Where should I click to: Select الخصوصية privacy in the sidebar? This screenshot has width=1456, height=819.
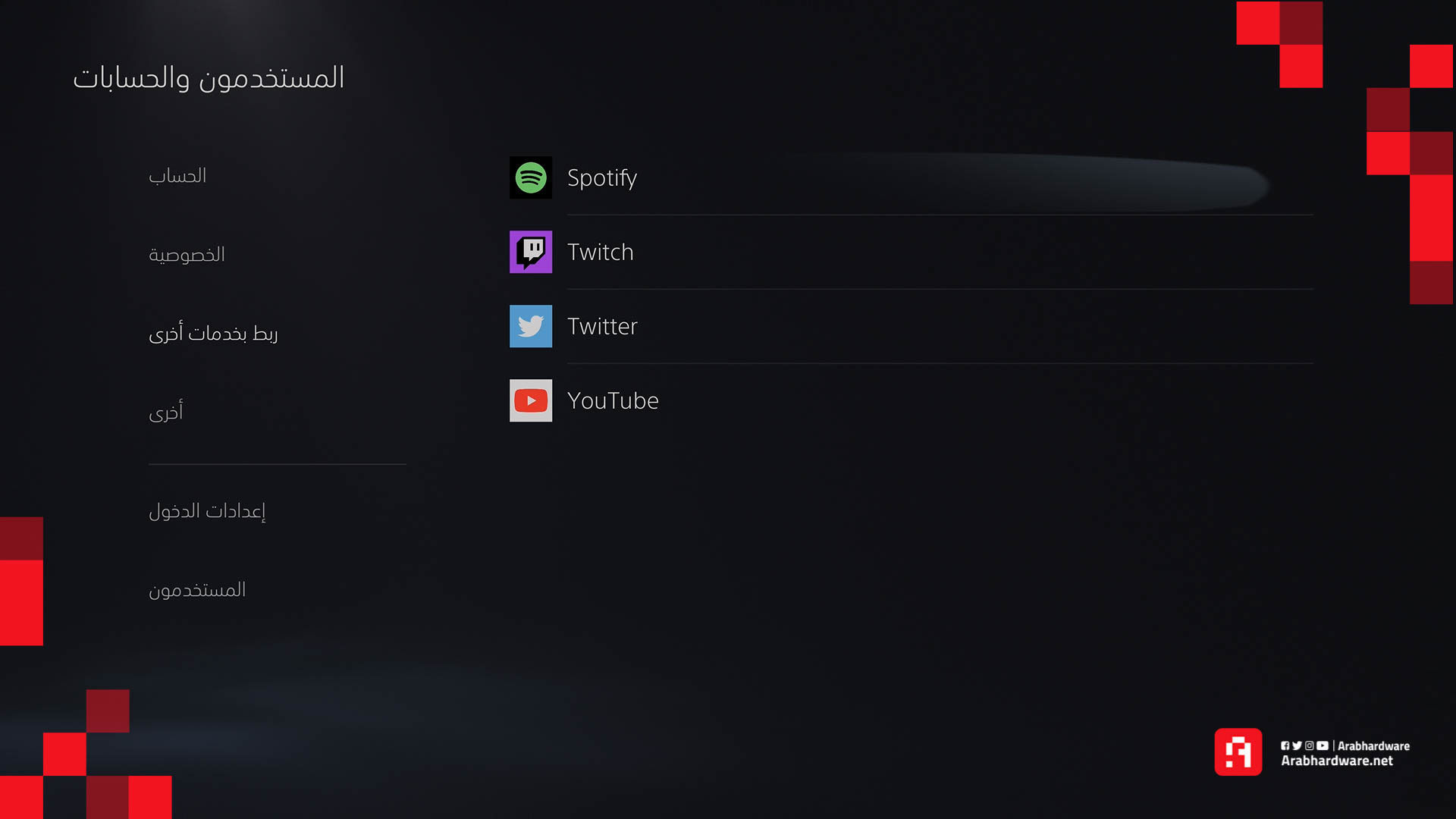(187, 255)
